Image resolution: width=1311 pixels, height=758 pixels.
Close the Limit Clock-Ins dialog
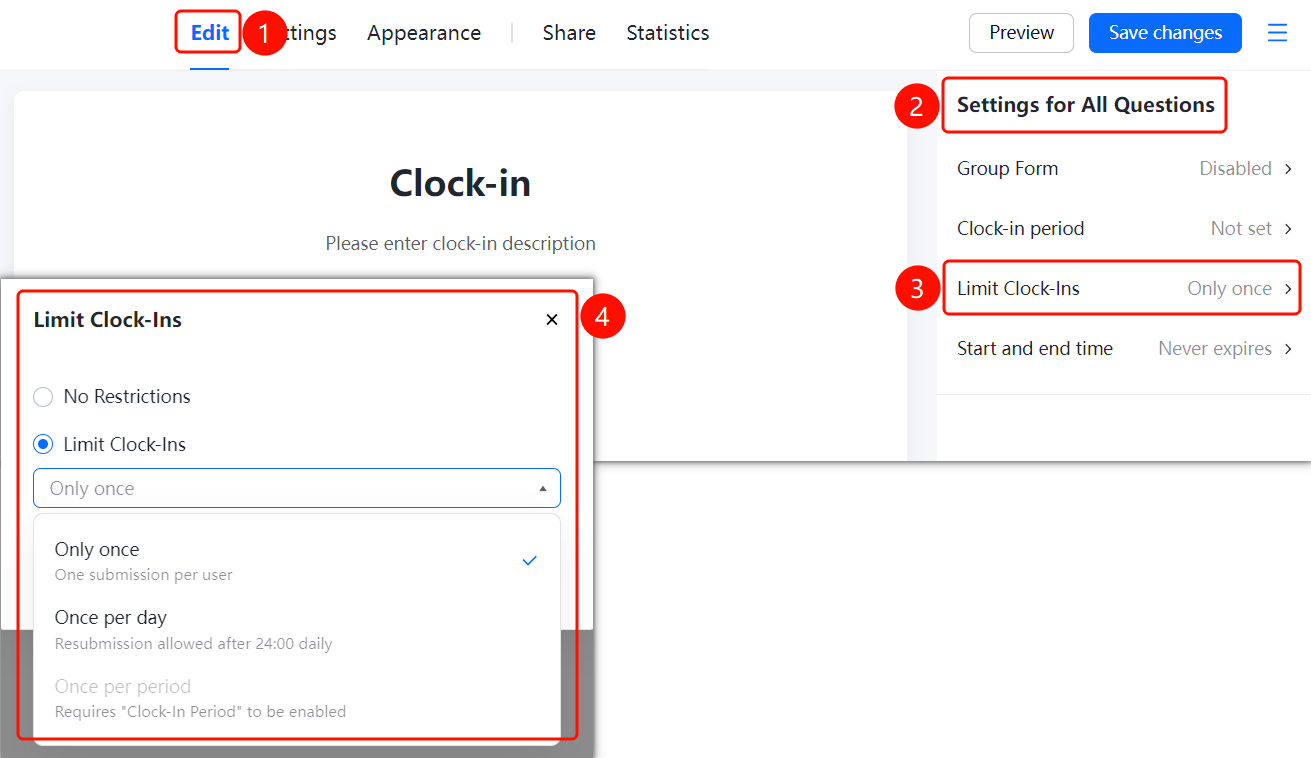(552, 320)
